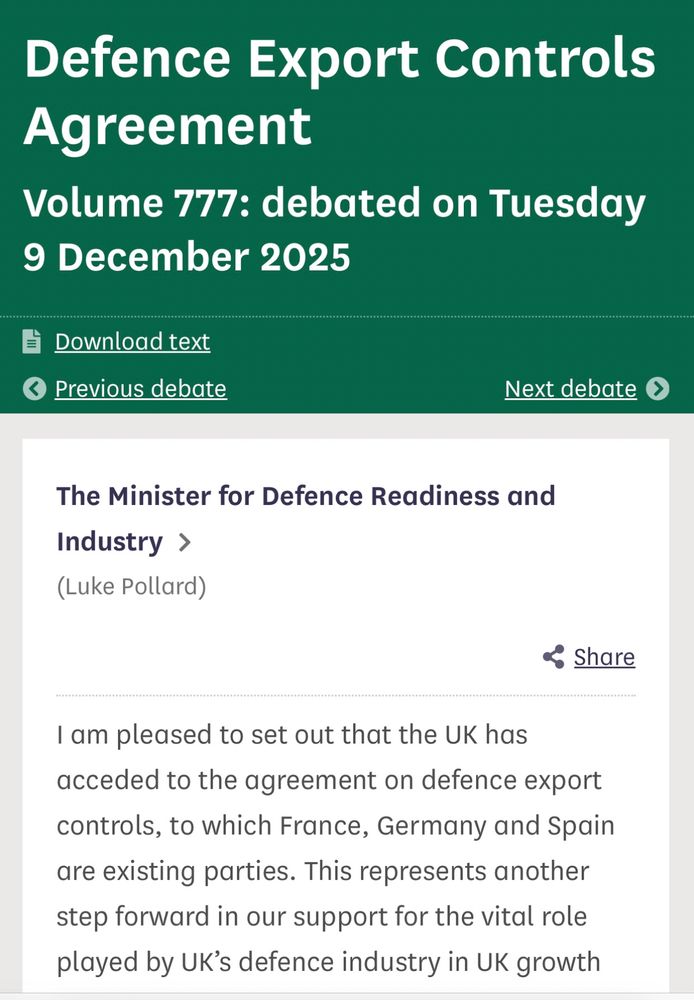Screen dimensions: 694x1000
Task: Open The Minister for Defence Readiness heading
Action: (x=305, y=496)
